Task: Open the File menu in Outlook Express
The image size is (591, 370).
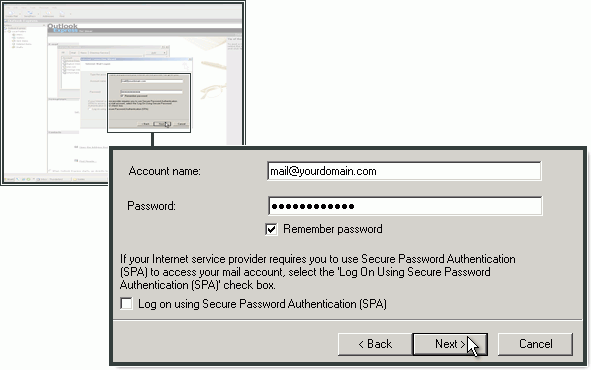Action: coord(7,7)
